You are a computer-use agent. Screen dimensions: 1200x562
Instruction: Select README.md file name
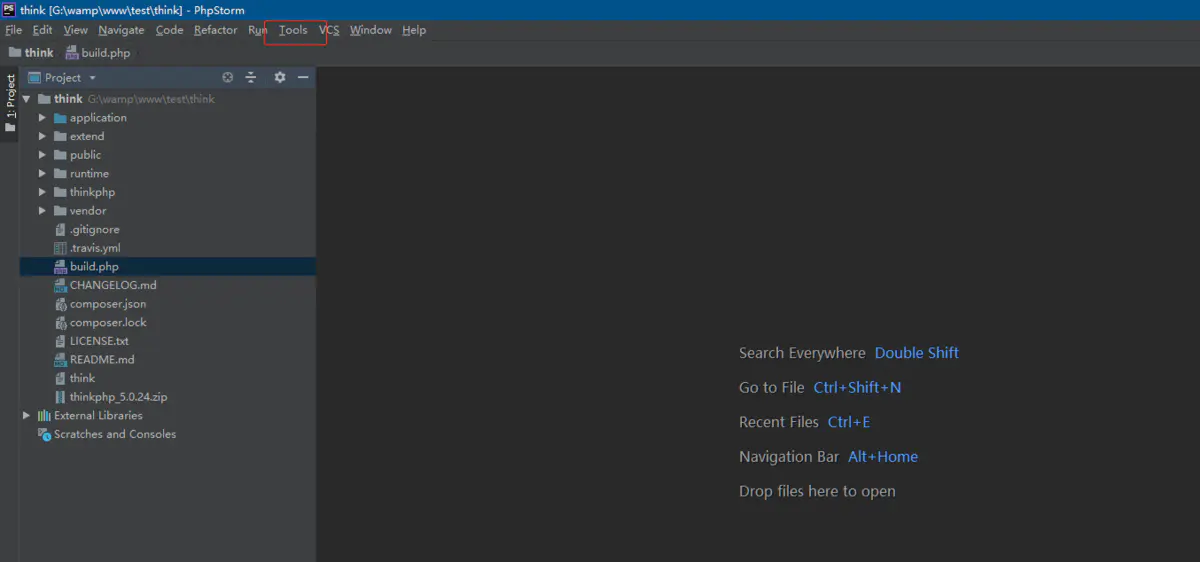click(102, 360)
